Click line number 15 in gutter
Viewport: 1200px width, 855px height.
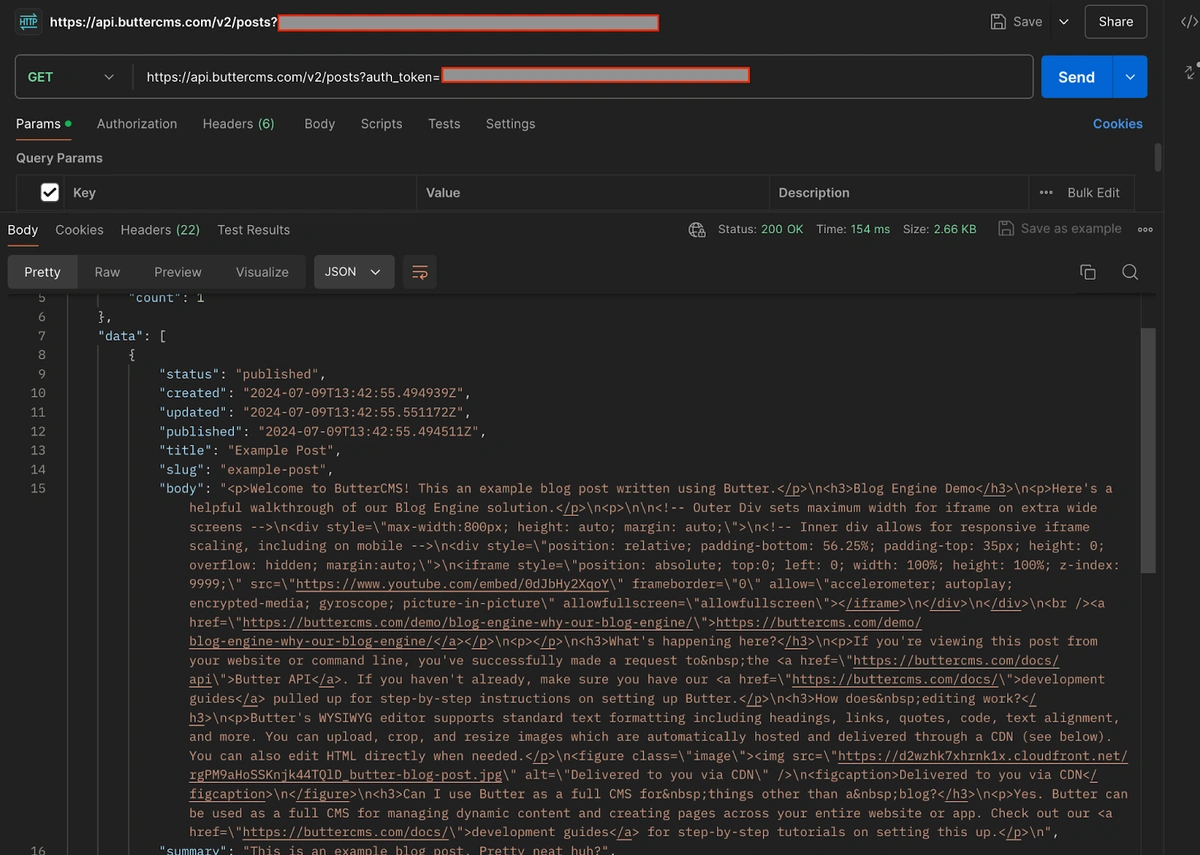point(38,488)
